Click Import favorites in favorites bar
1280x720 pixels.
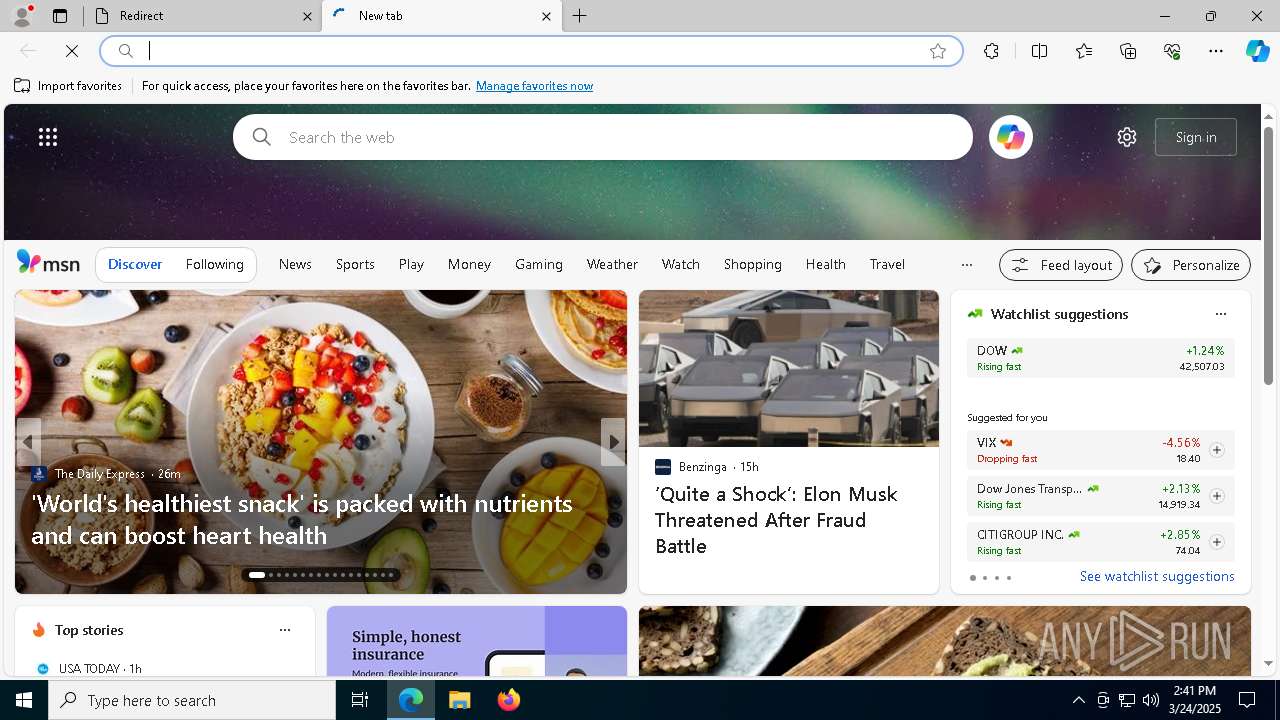[x=68, y=86]
